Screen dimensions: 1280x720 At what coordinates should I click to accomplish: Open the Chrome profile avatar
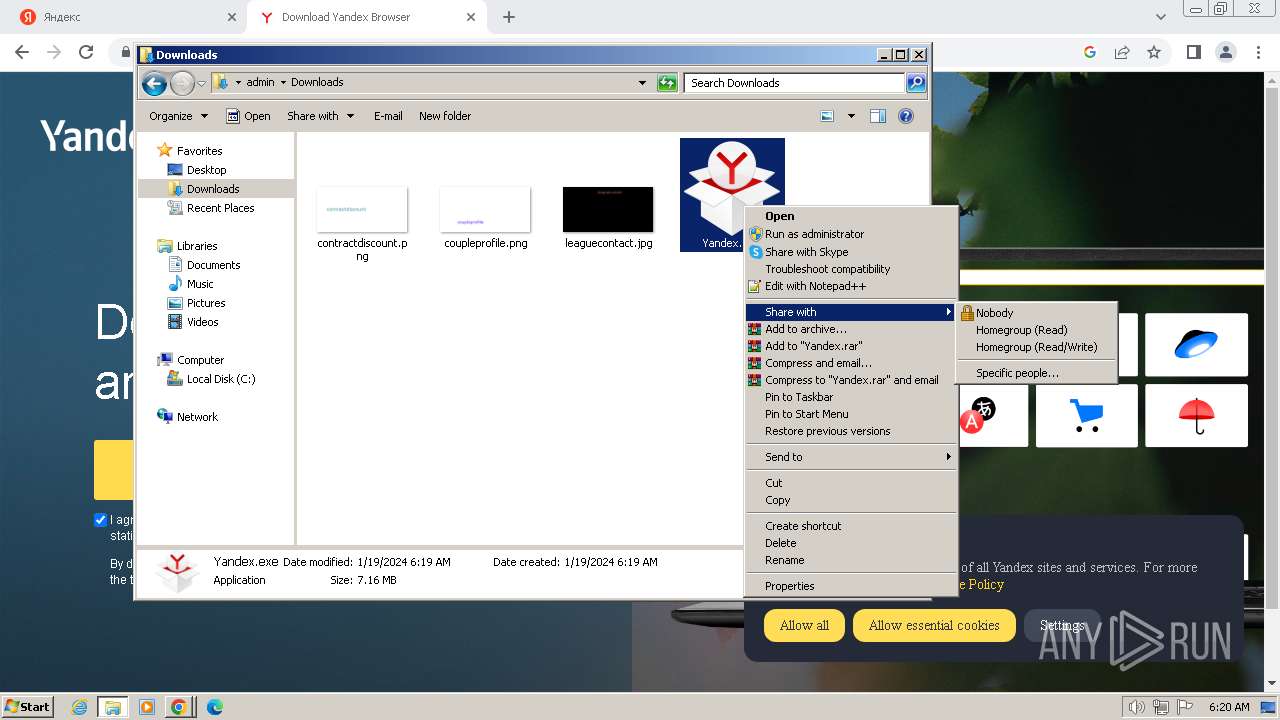[1225, 52]
